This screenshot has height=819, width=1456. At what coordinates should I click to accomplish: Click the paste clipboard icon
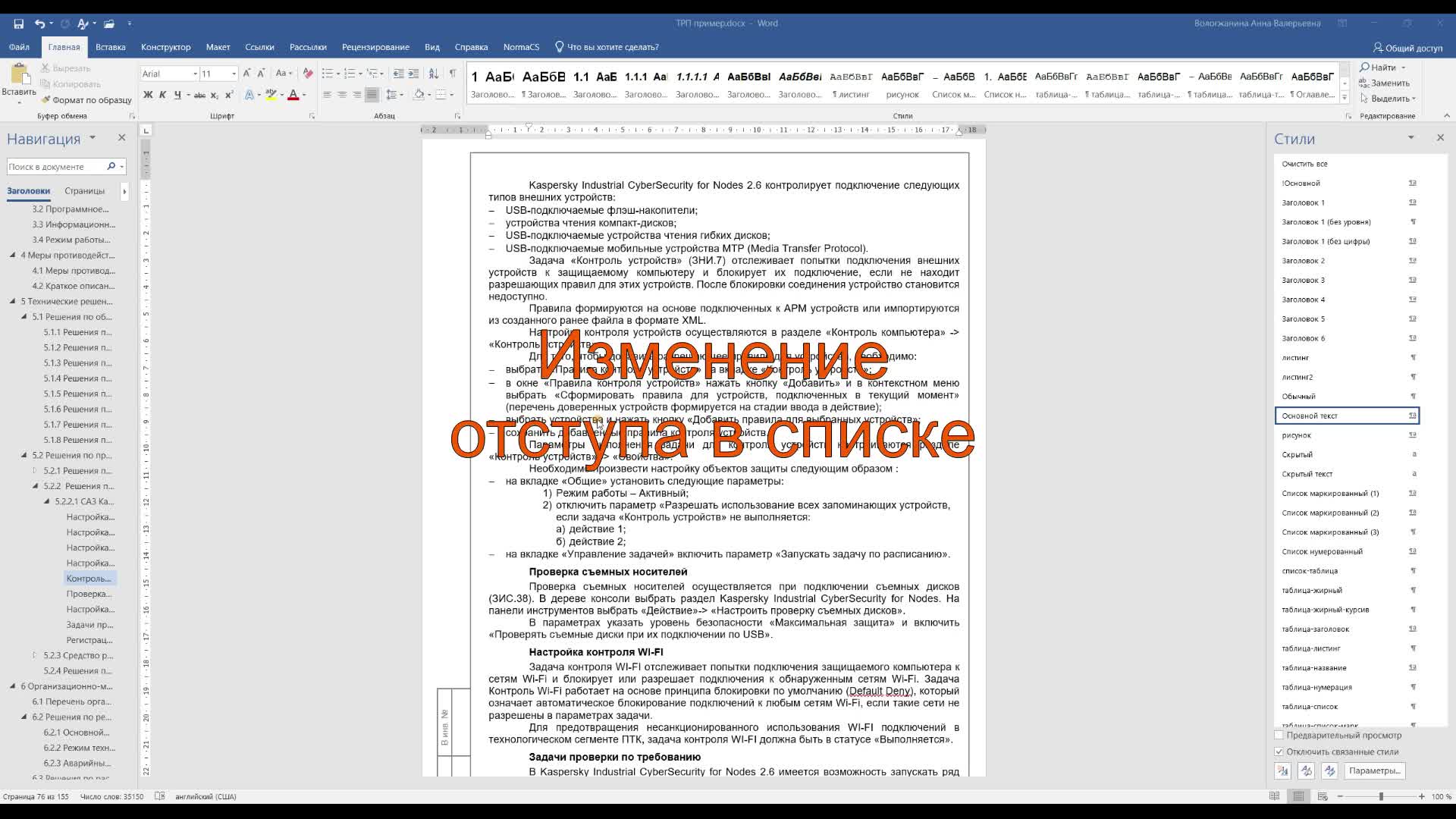pos(19,74)
